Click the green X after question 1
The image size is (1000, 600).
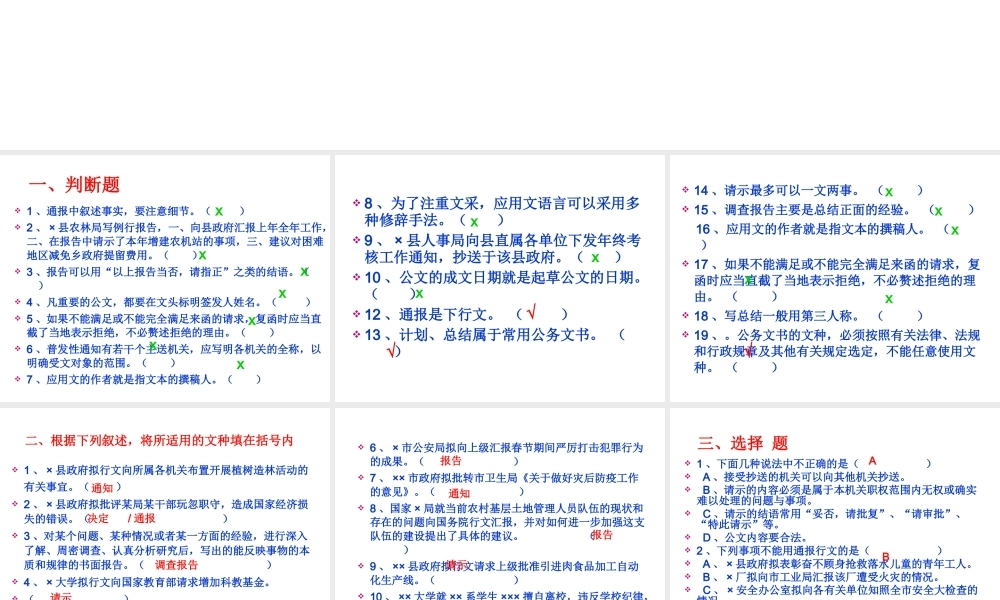218,211
